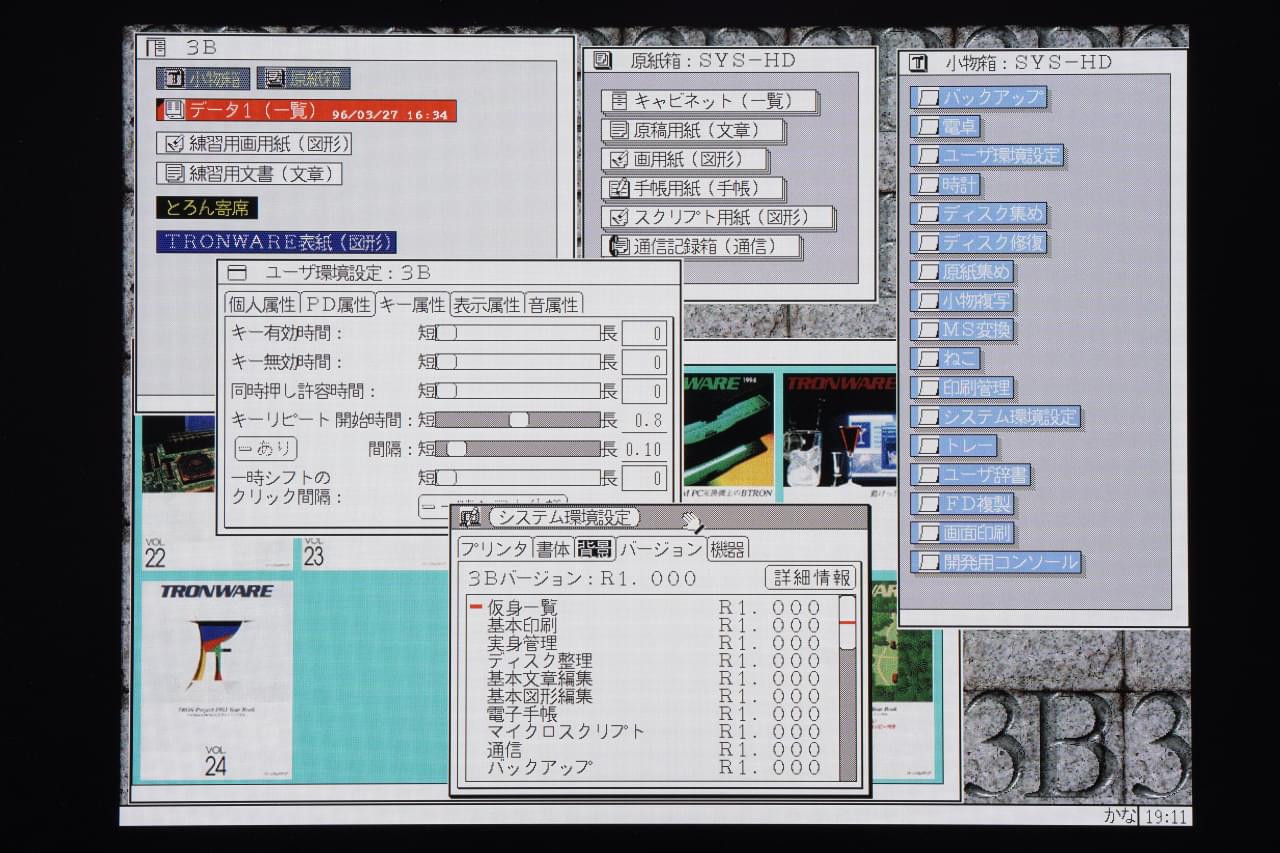
Task: Switch to the 表示属性 tab
Action: pos(486,304)
